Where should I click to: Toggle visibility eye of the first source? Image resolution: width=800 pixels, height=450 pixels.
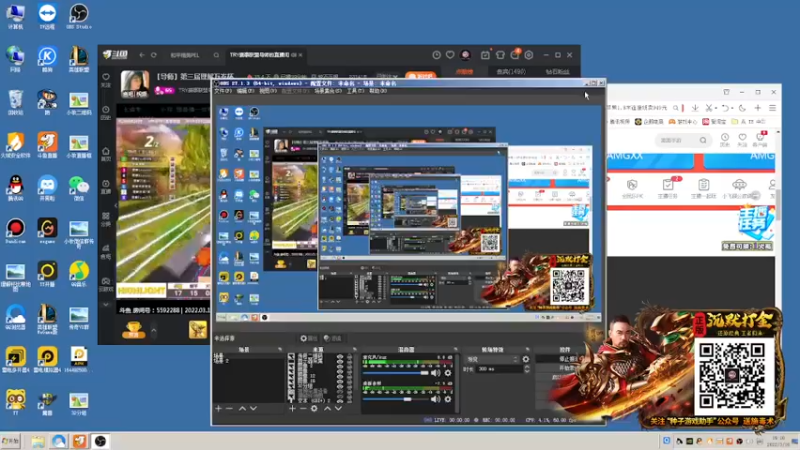click(340, 357)
